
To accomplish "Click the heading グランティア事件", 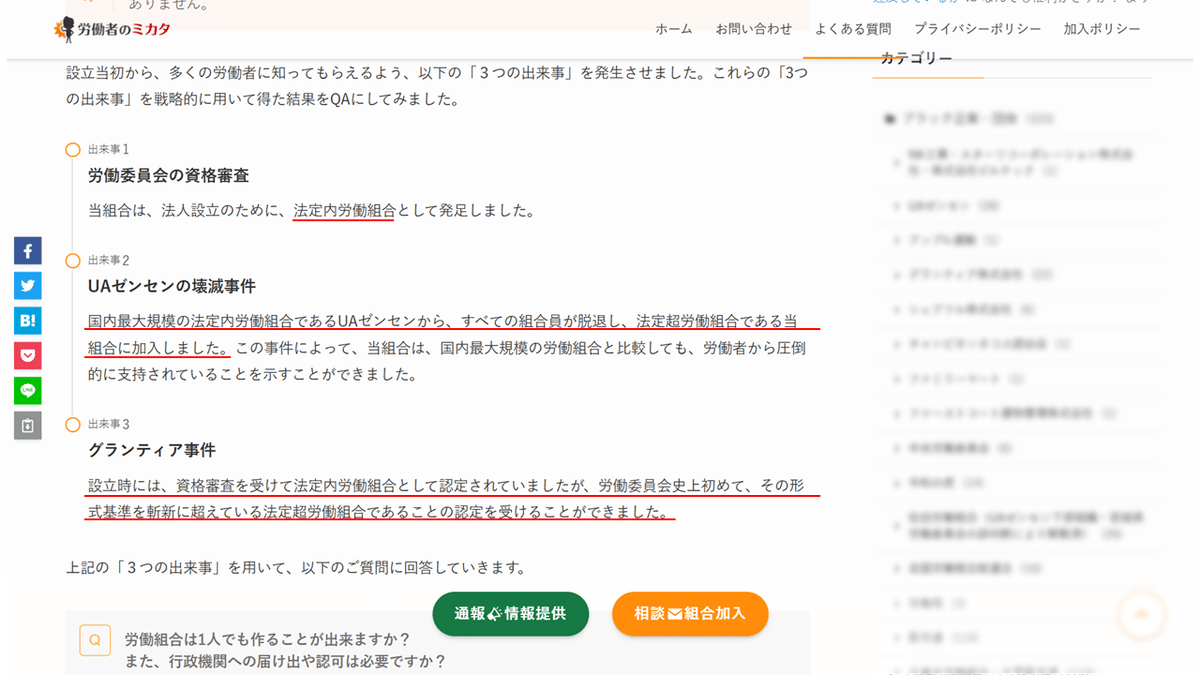I will [152, 450].
